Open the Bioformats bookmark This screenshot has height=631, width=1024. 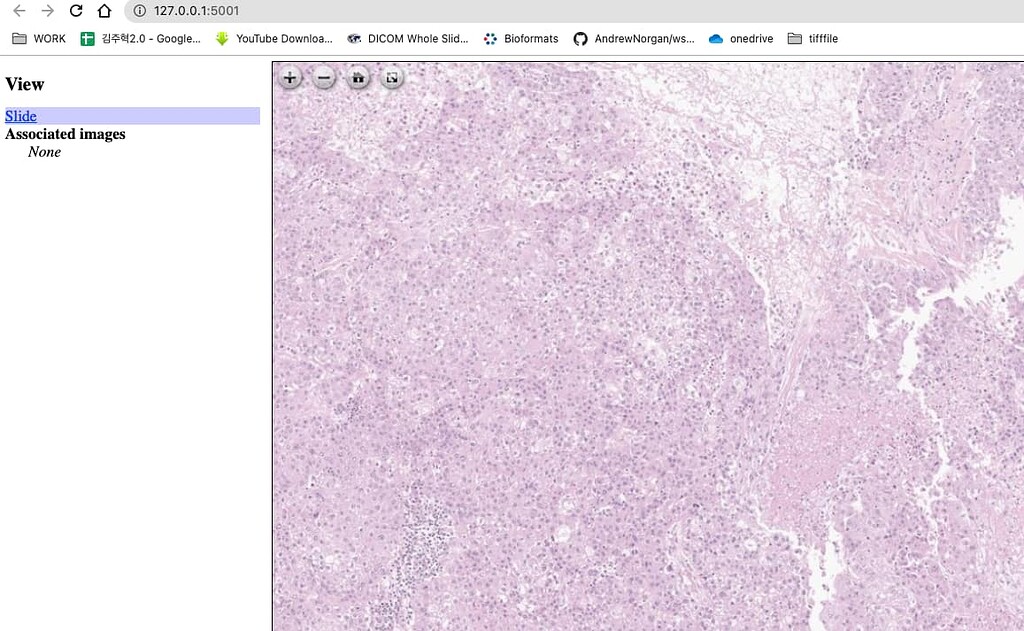coord(520,38)
